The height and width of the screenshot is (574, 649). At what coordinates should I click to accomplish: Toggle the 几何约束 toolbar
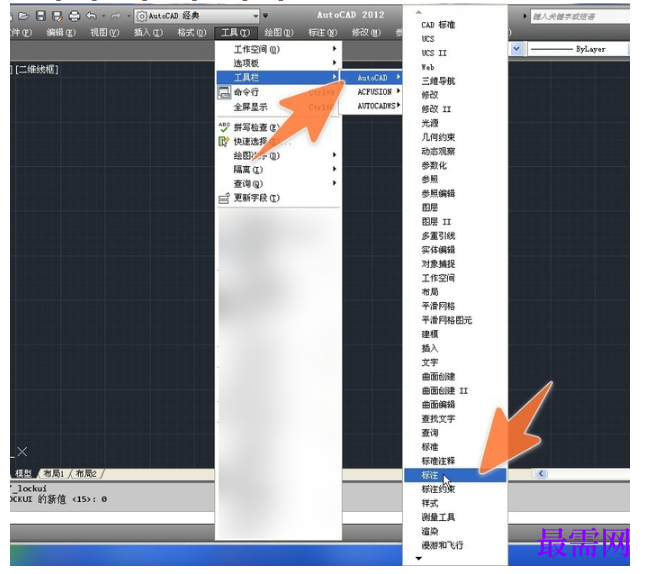[438, 137]
